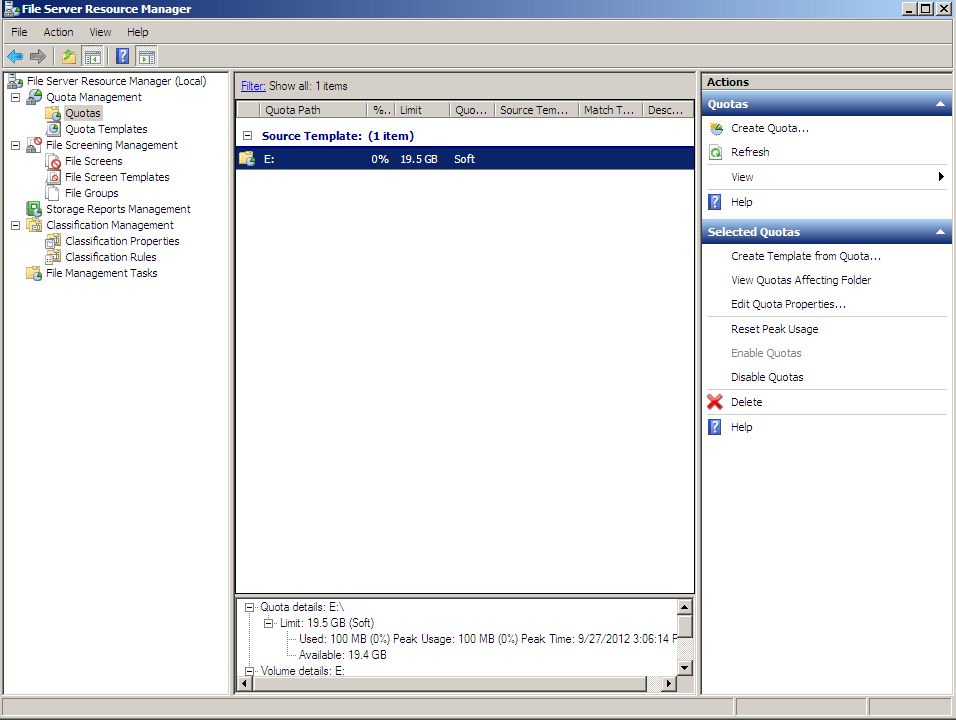Open the View menu
Image resolution: width=956 pixels, height=720 pixels.
(99, 31)
